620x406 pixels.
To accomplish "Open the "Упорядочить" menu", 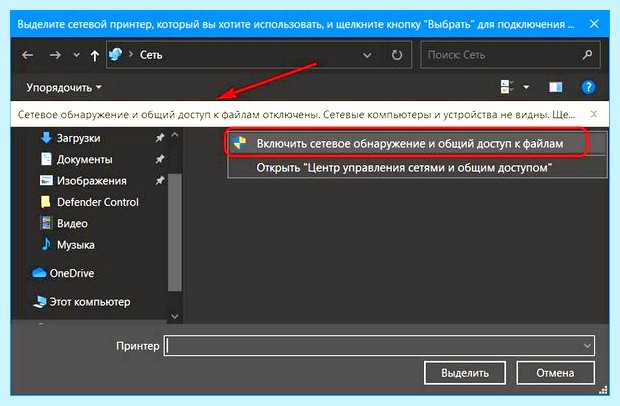I will [64, 87].
